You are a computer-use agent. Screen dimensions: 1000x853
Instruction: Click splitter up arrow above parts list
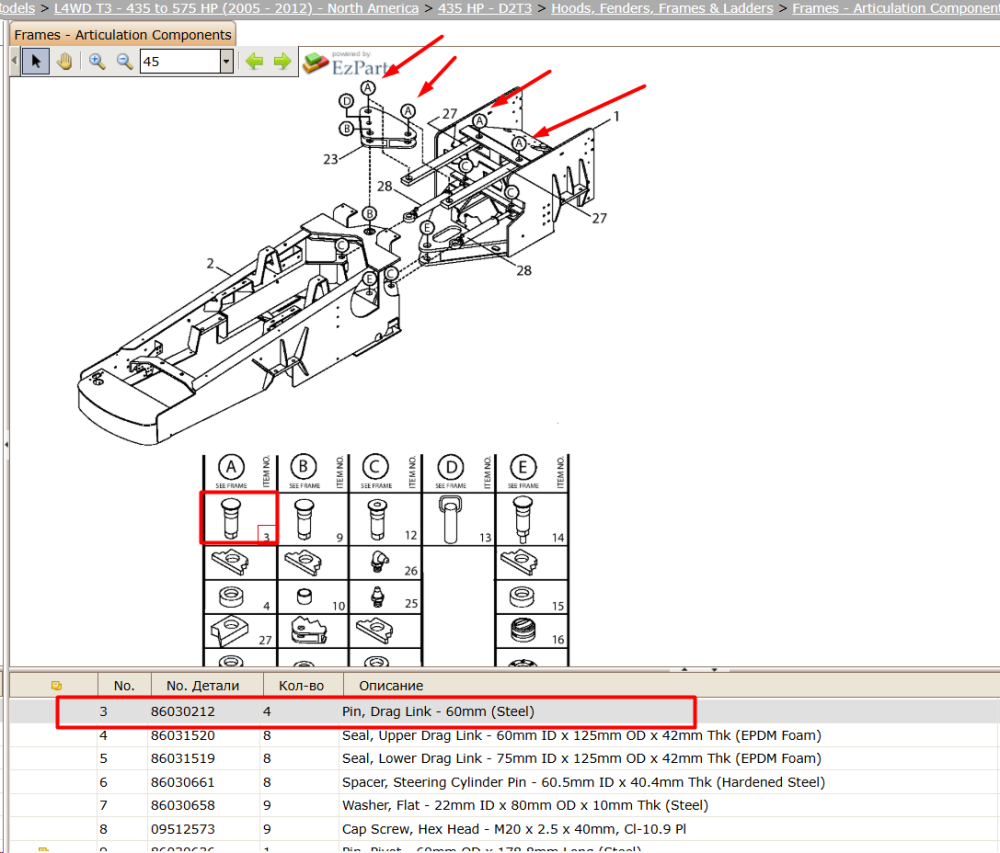684,669
